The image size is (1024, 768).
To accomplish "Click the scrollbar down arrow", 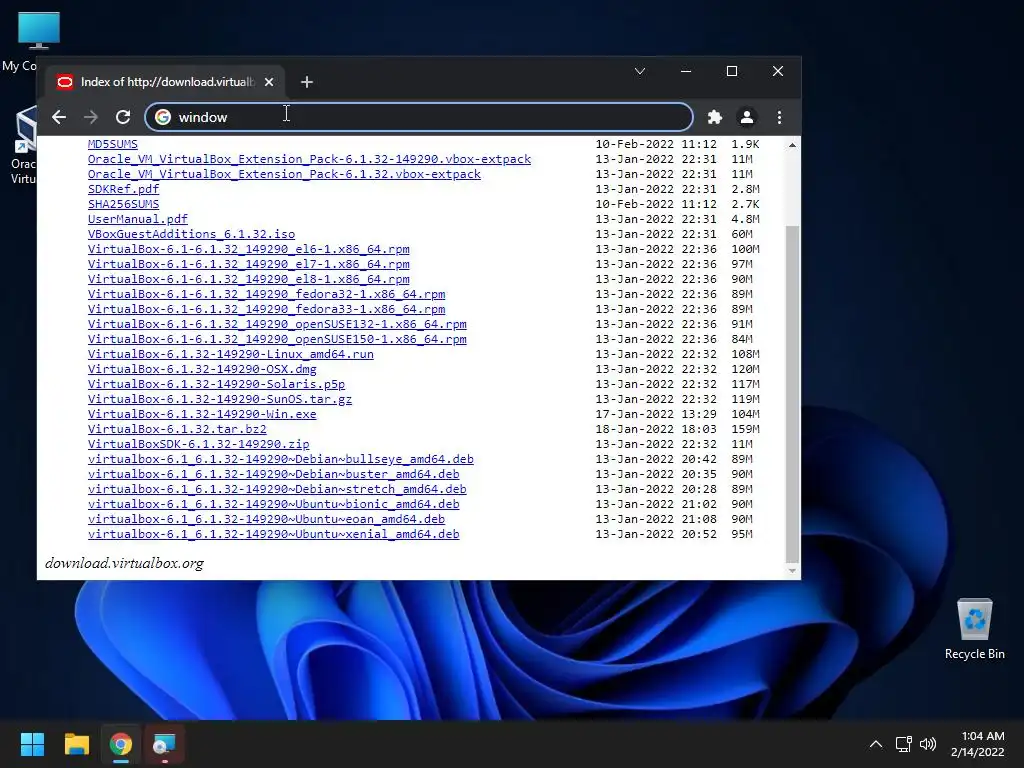I will point(792,571).
